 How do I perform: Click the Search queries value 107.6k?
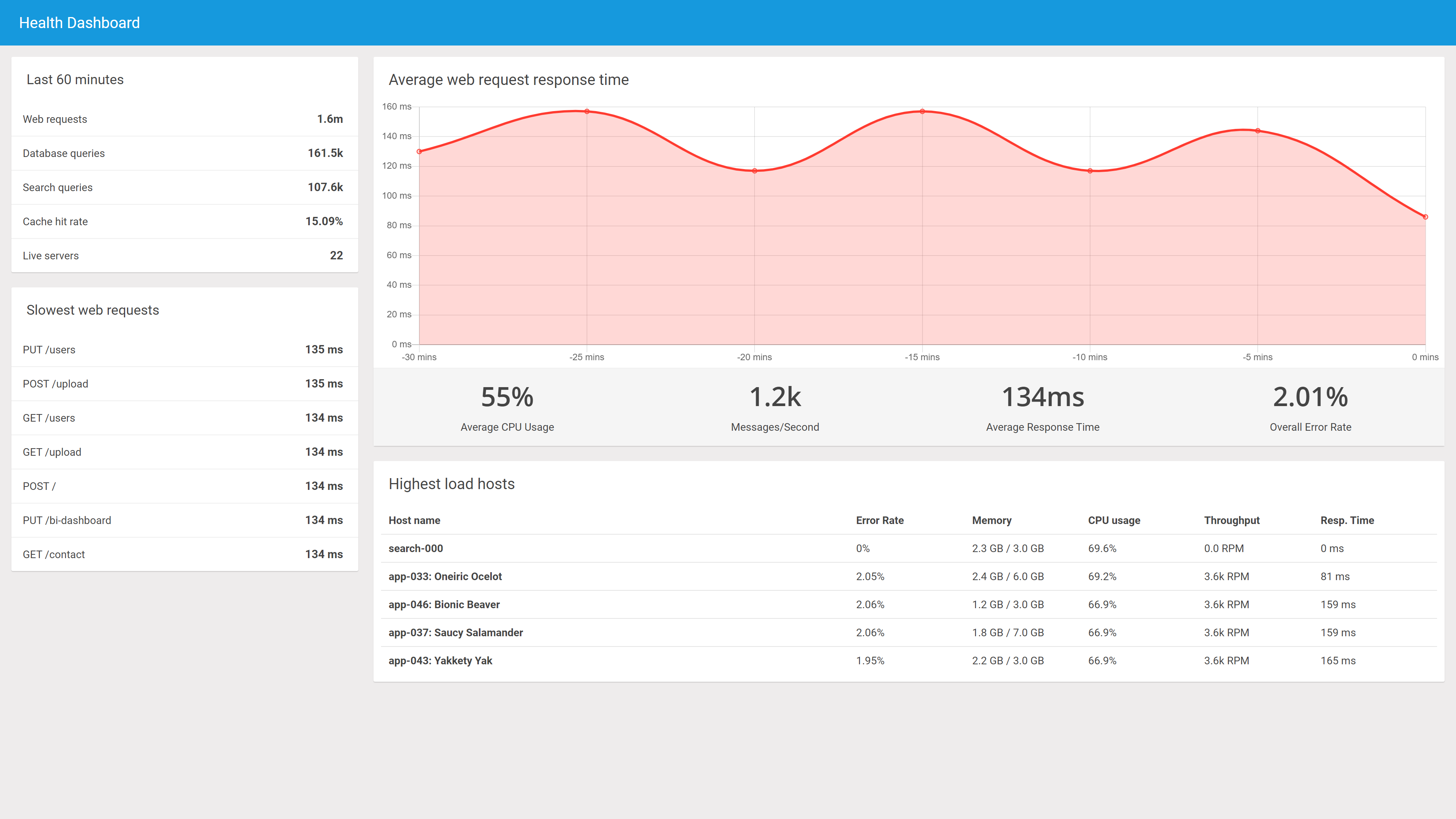click(325, 187)
